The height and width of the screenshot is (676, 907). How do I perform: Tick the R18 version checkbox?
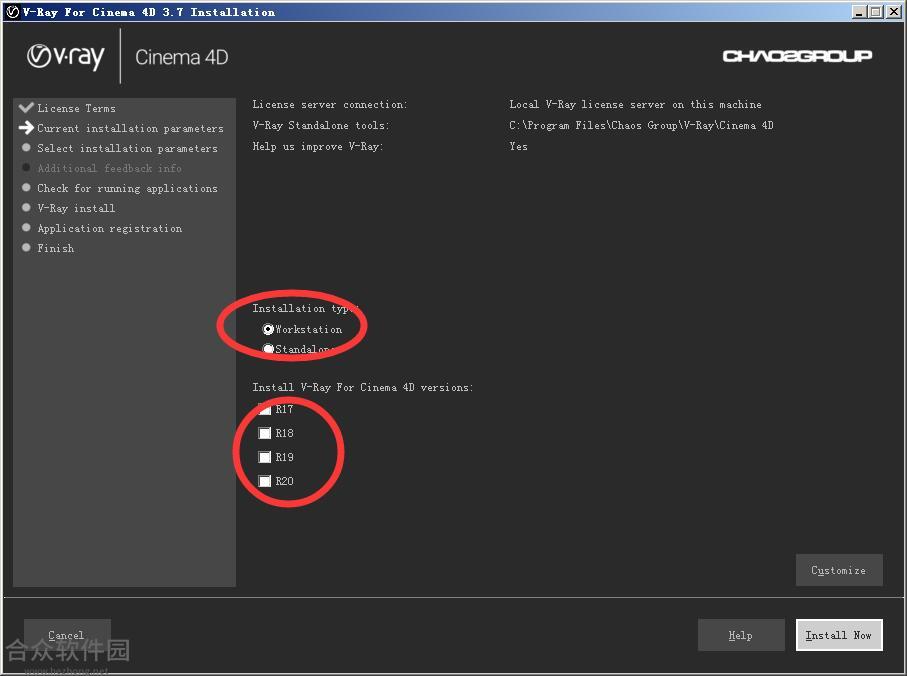(264, 433)
